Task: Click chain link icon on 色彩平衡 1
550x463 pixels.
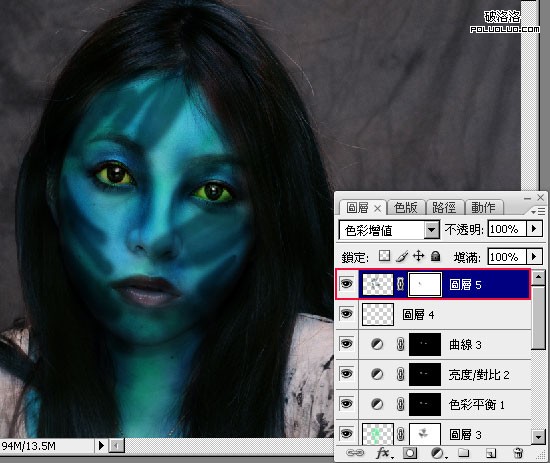Action: (x=400, y=404)
